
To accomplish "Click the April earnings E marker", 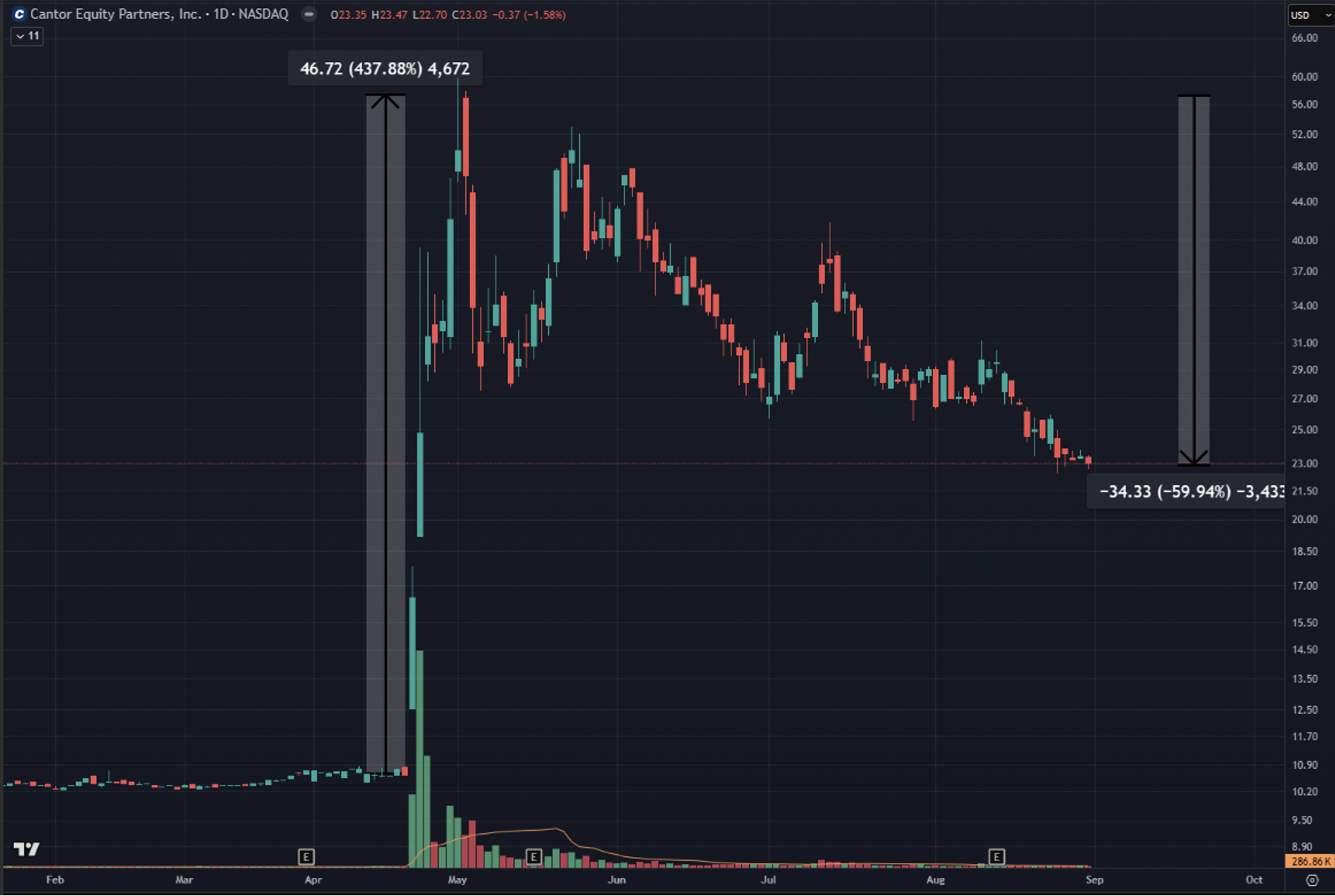I will (x=306, y=857).
